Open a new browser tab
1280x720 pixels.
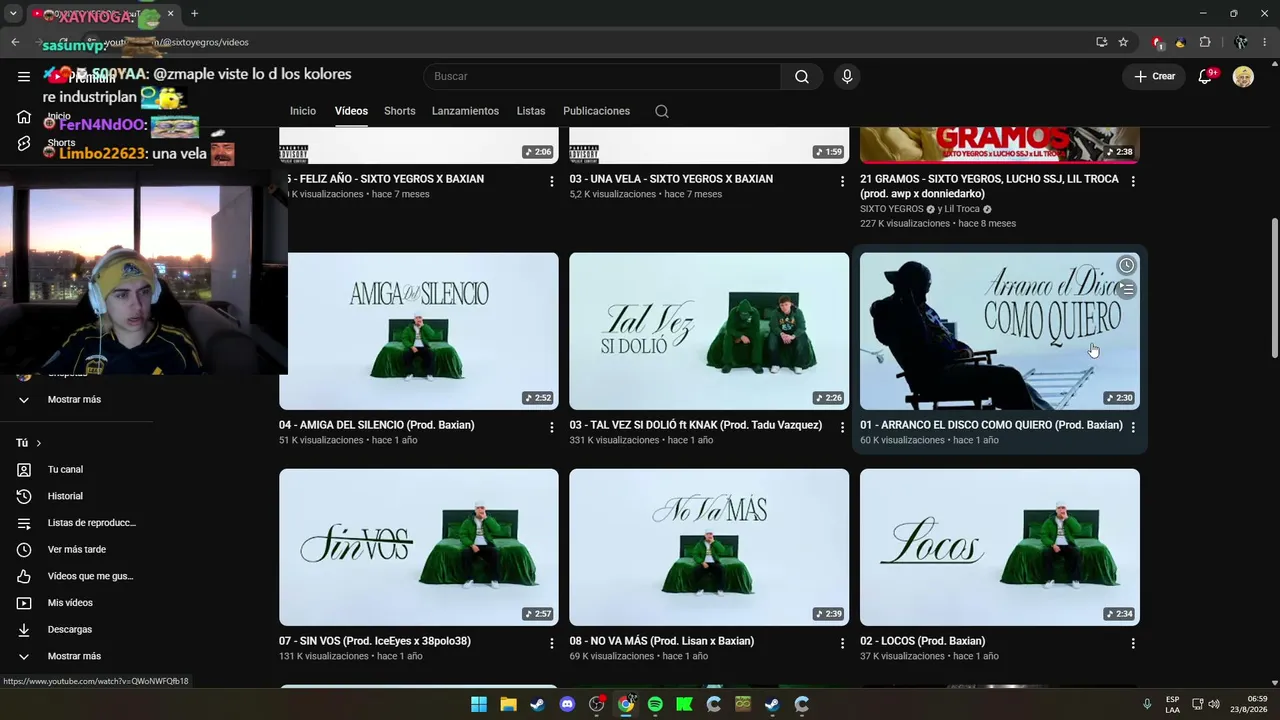(x=194, y=14)
